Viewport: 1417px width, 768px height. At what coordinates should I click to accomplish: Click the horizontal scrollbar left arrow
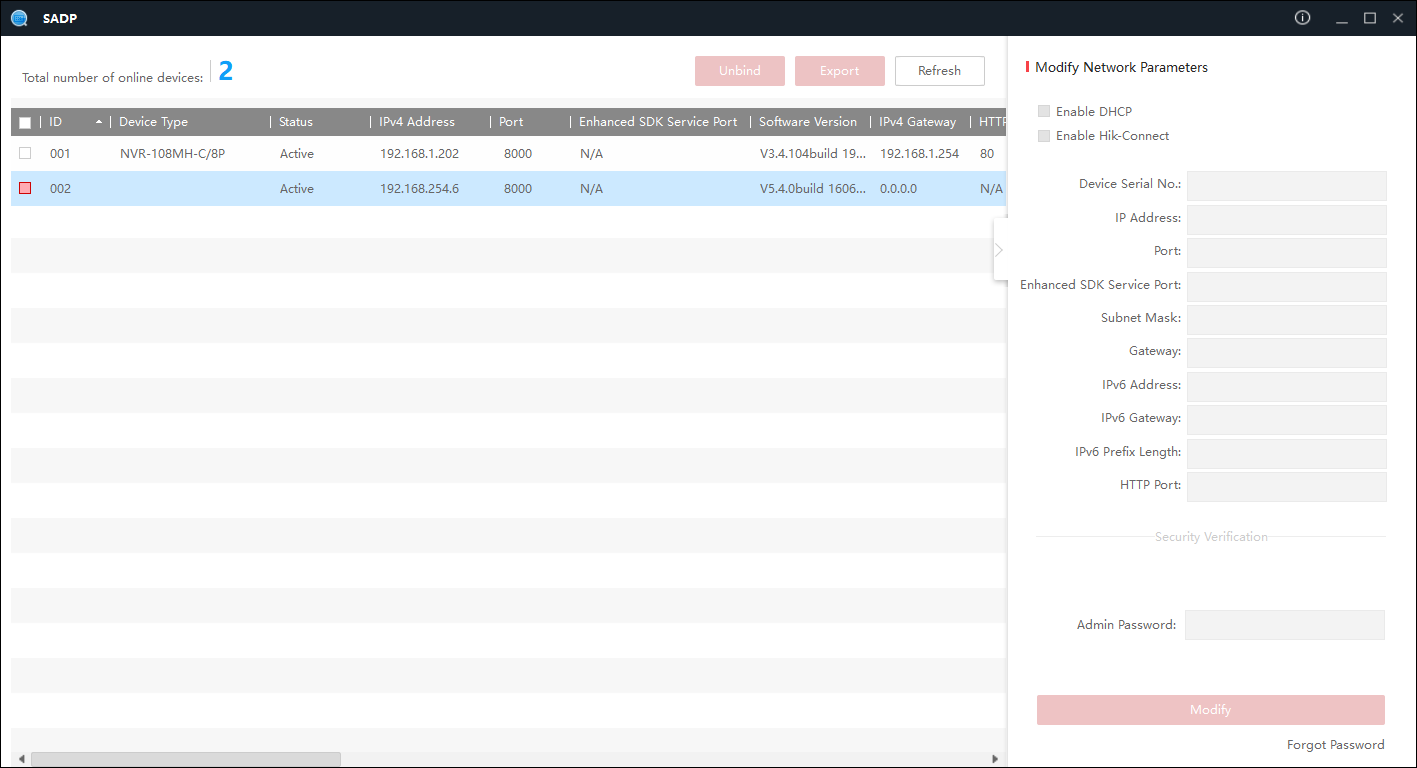click(20, 759)
